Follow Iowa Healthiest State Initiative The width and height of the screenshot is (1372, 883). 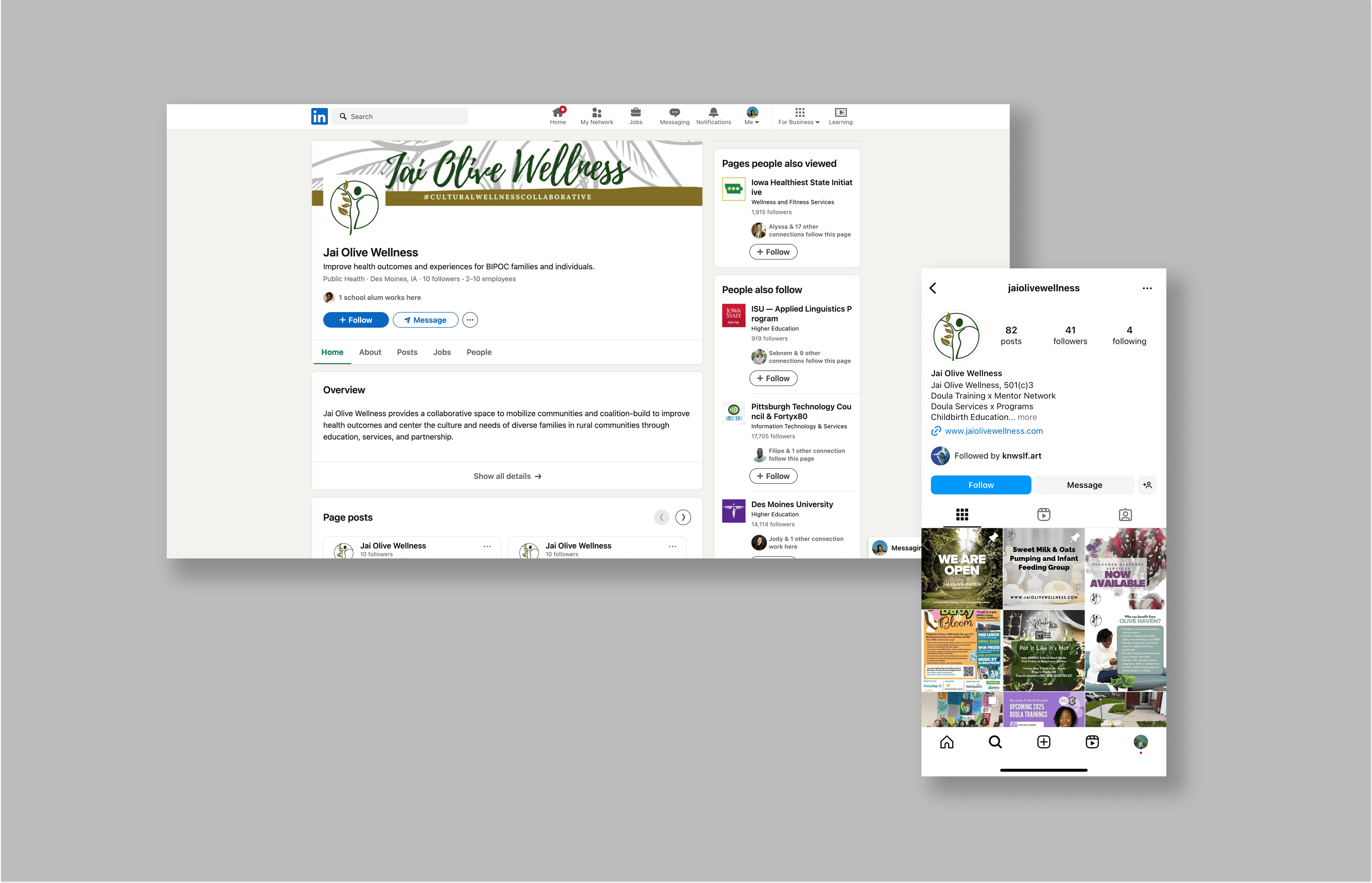click(773, 252)
